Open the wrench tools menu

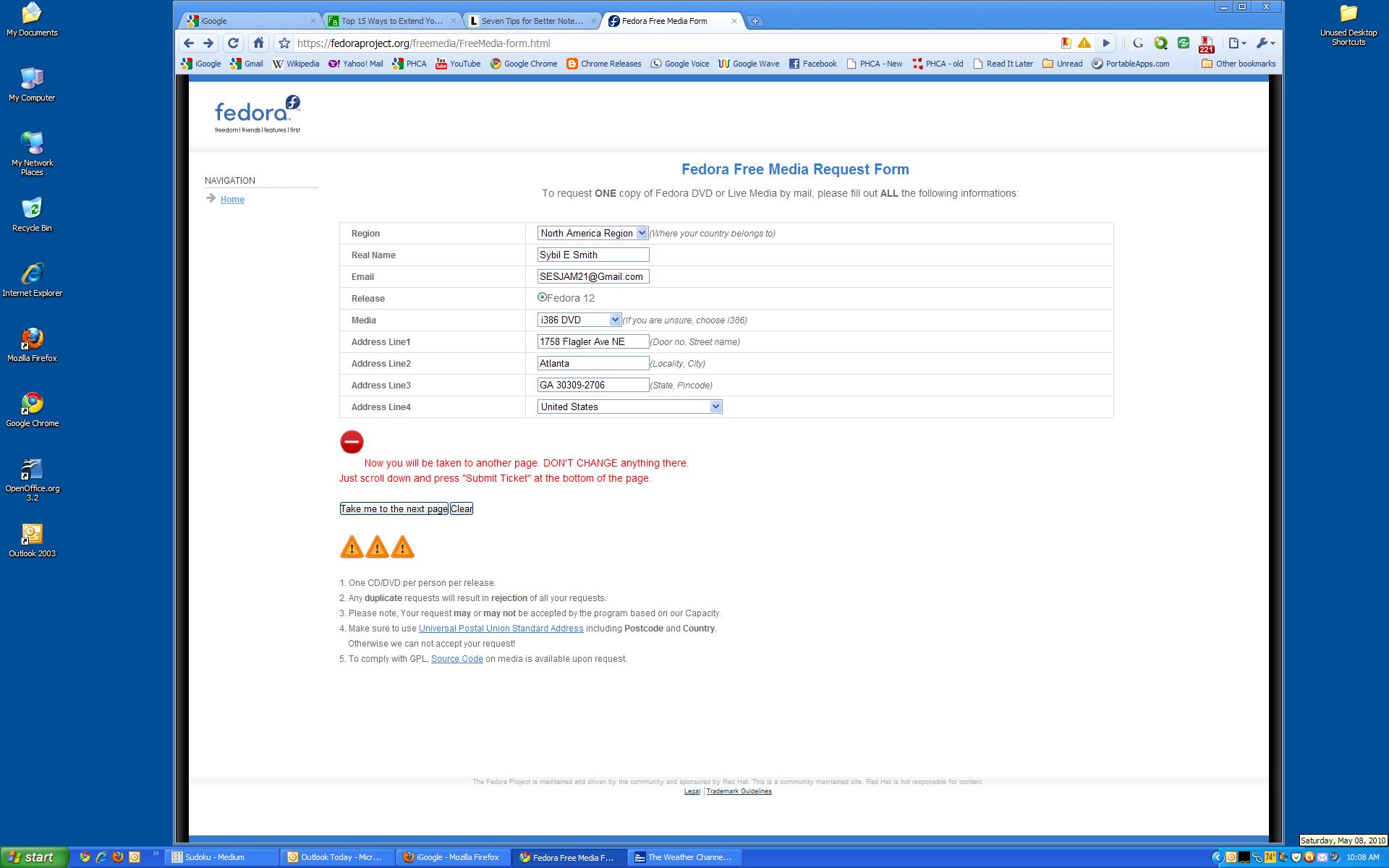(1265, 43)
